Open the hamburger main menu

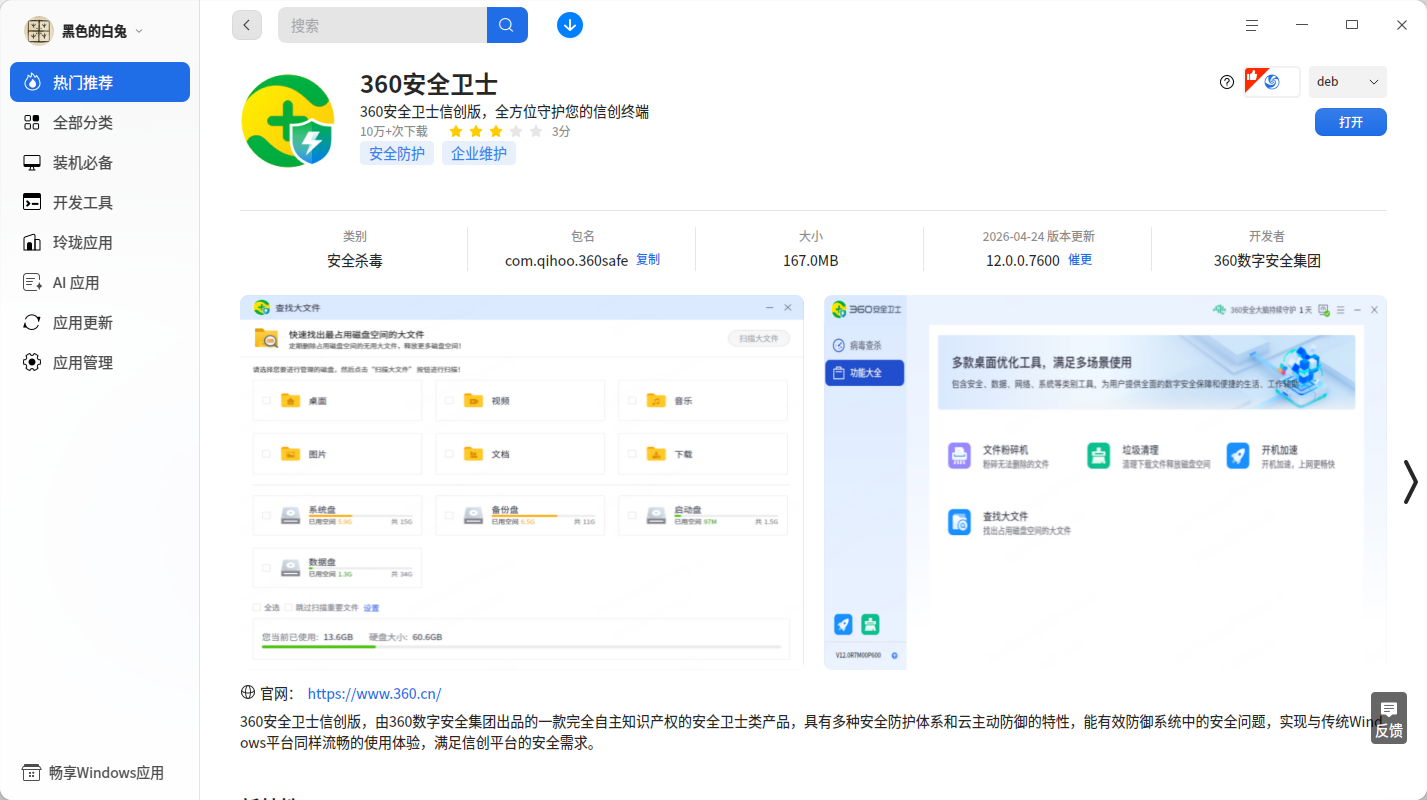click(1251, 25)
